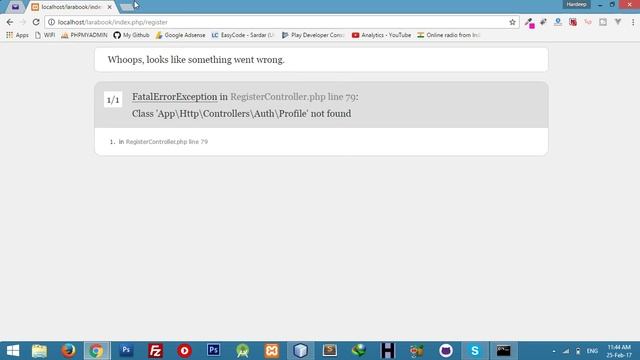Switch to the pinned mail tab
This screenshot has width=640, height=360.
[16, 7]
